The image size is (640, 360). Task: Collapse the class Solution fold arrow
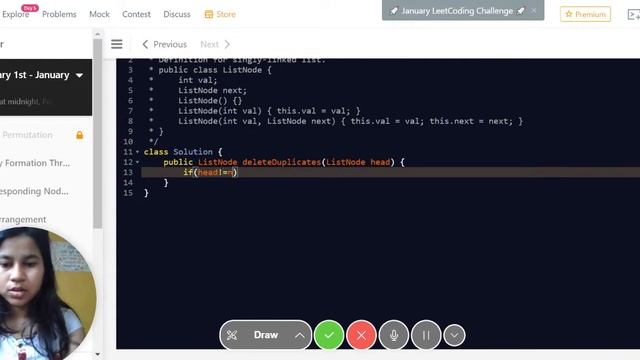click(x=137, y=152)
